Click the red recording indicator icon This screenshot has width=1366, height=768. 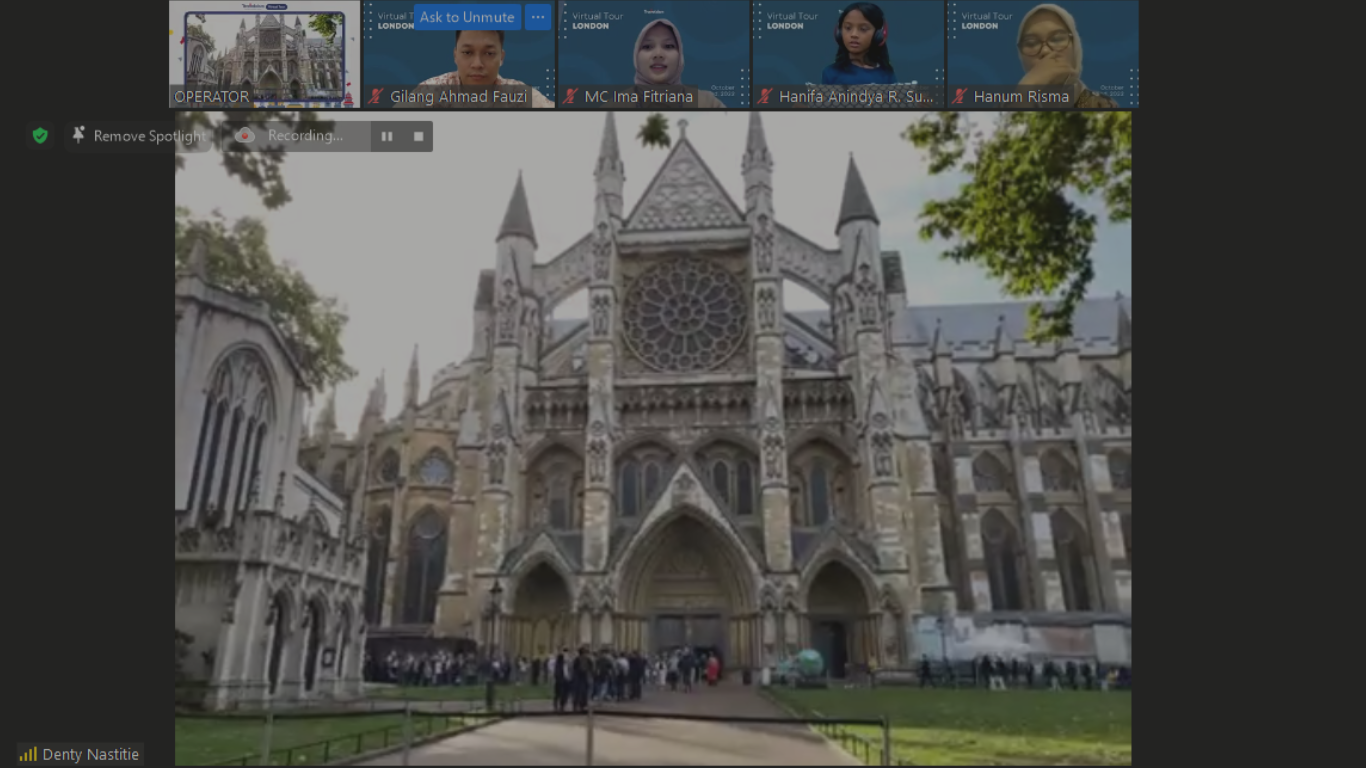(x=245, y=136)
